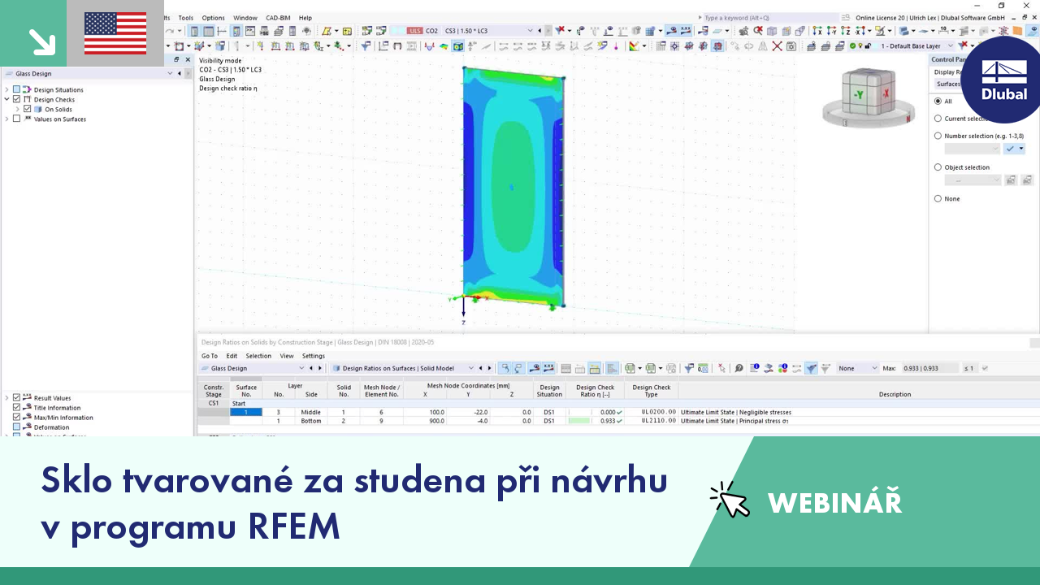Collapse the Design Checks tree node
The height and width of the screenshot is (585, 1040).
7,99
